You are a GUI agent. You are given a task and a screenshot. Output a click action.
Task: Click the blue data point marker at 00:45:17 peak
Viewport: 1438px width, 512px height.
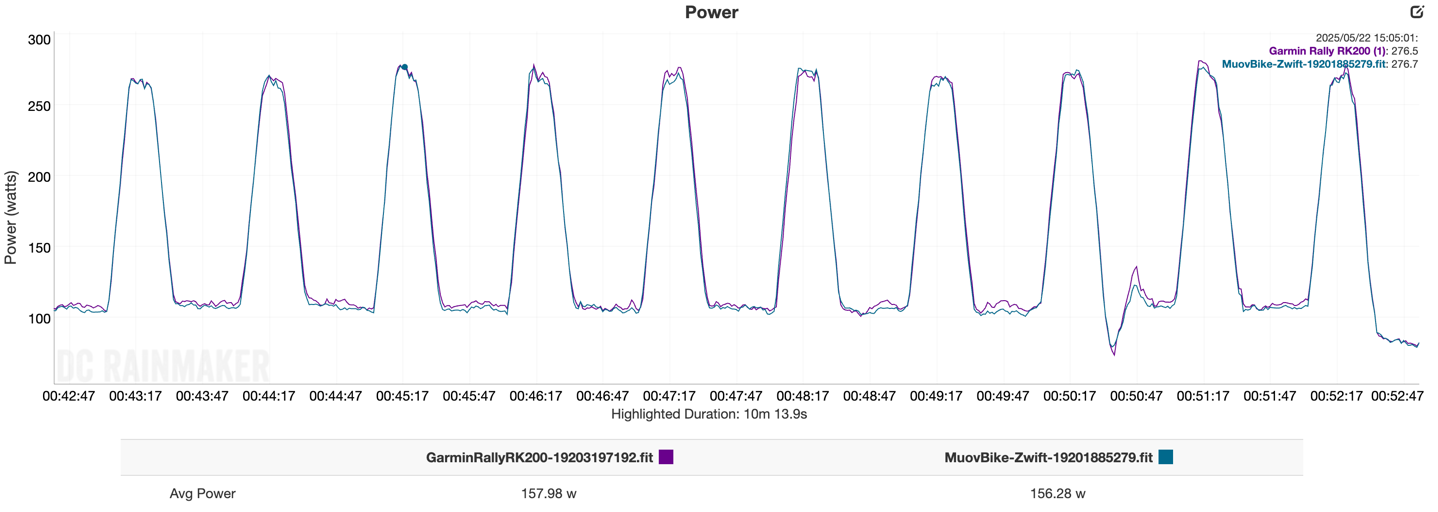[404, 68]
